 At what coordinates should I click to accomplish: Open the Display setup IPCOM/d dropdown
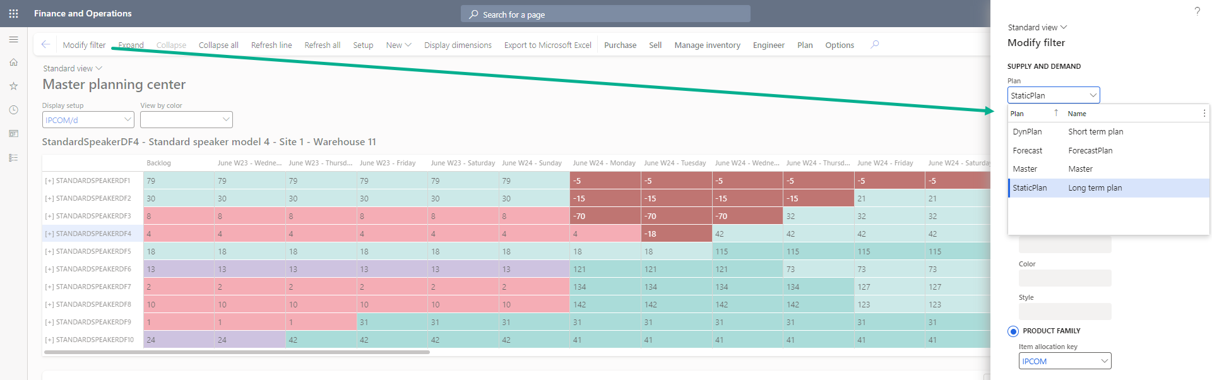(88, 120)
